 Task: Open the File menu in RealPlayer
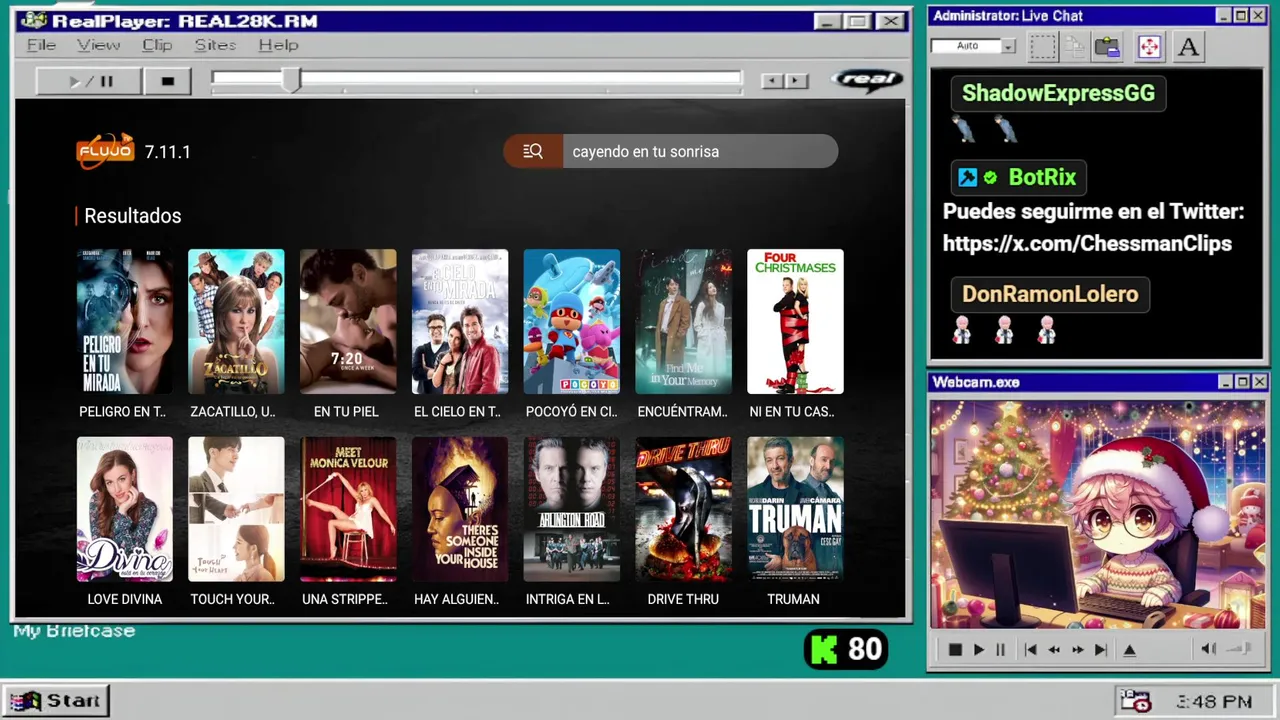41,45
